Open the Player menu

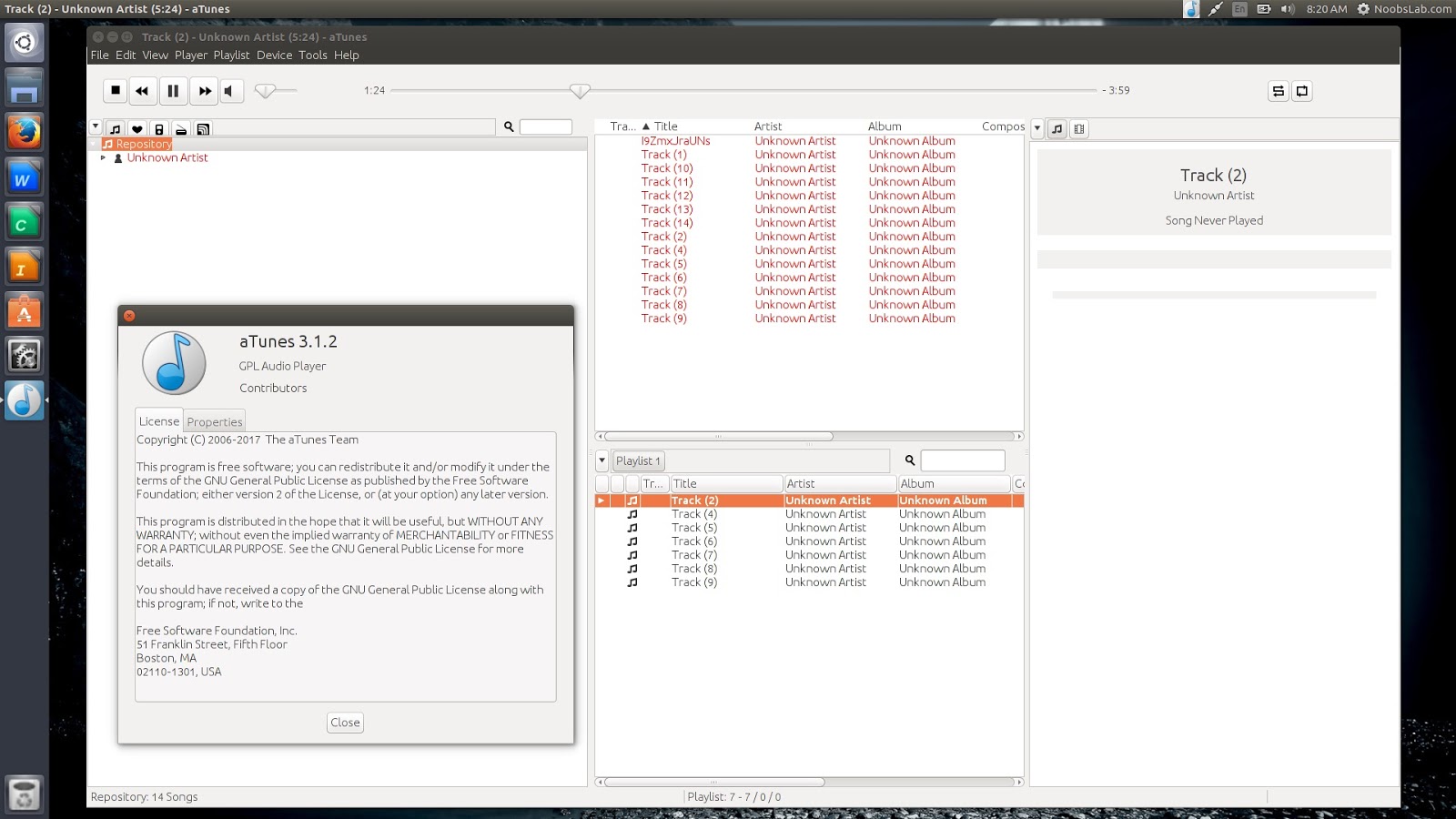click(191, 55)
